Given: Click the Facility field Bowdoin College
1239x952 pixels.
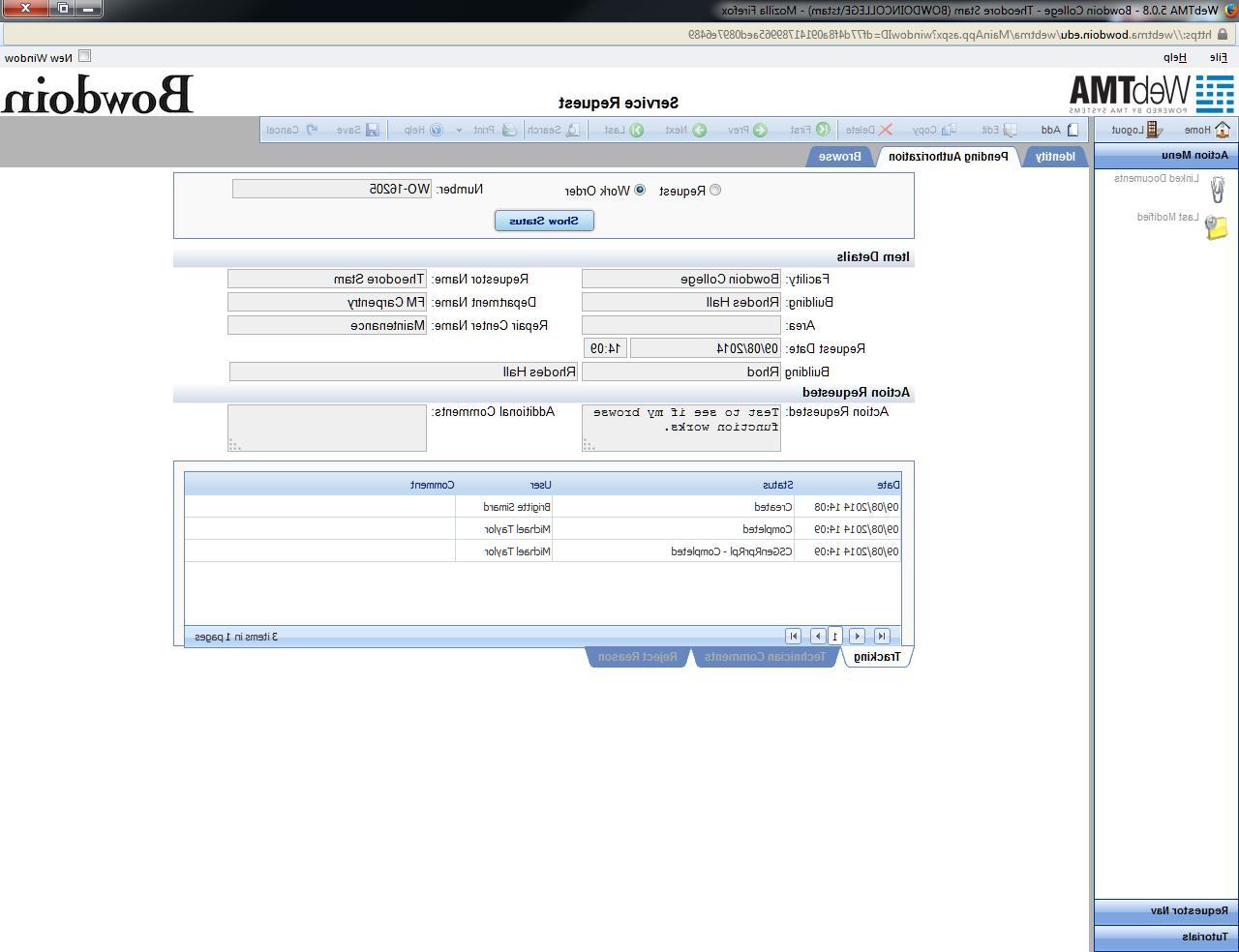Looking at the screenshot, I should tap(681, 279).
